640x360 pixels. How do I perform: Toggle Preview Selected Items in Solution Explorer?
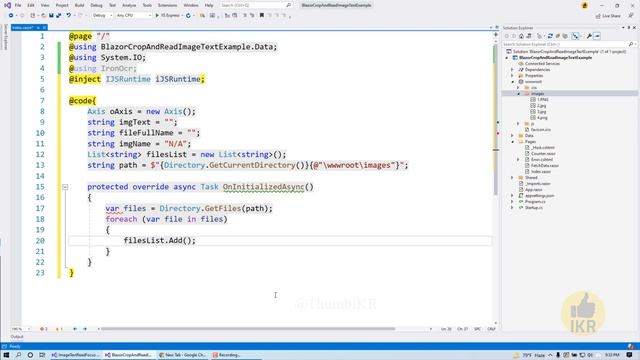597,36
